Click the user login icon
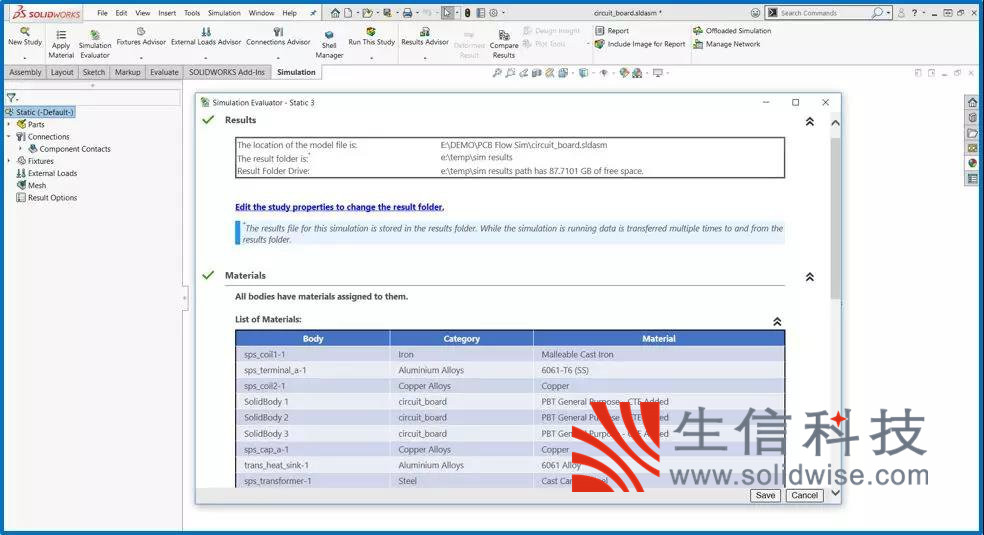This screenshot has height=535, width=984. (901, 13)
